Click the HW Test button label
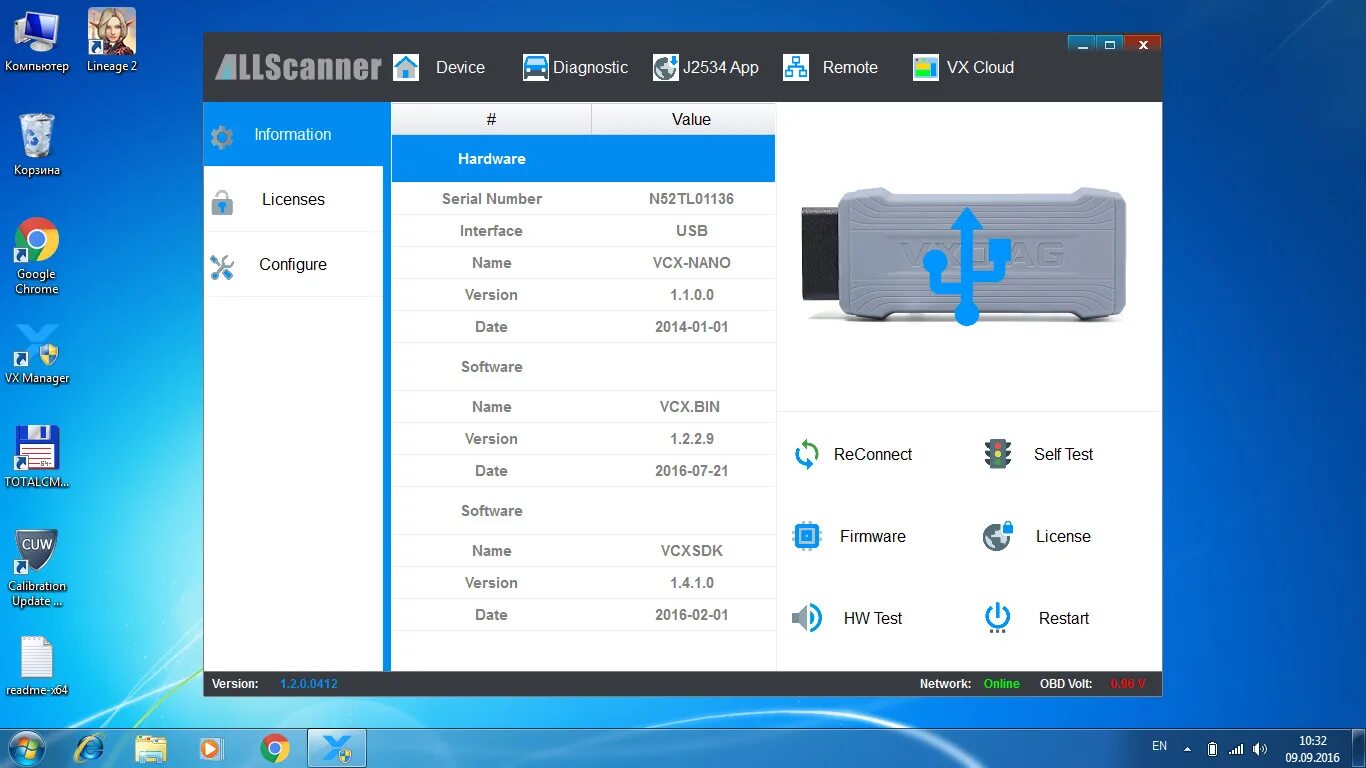The width and height of the screenshot is (1366, 768). coord(873,618)
